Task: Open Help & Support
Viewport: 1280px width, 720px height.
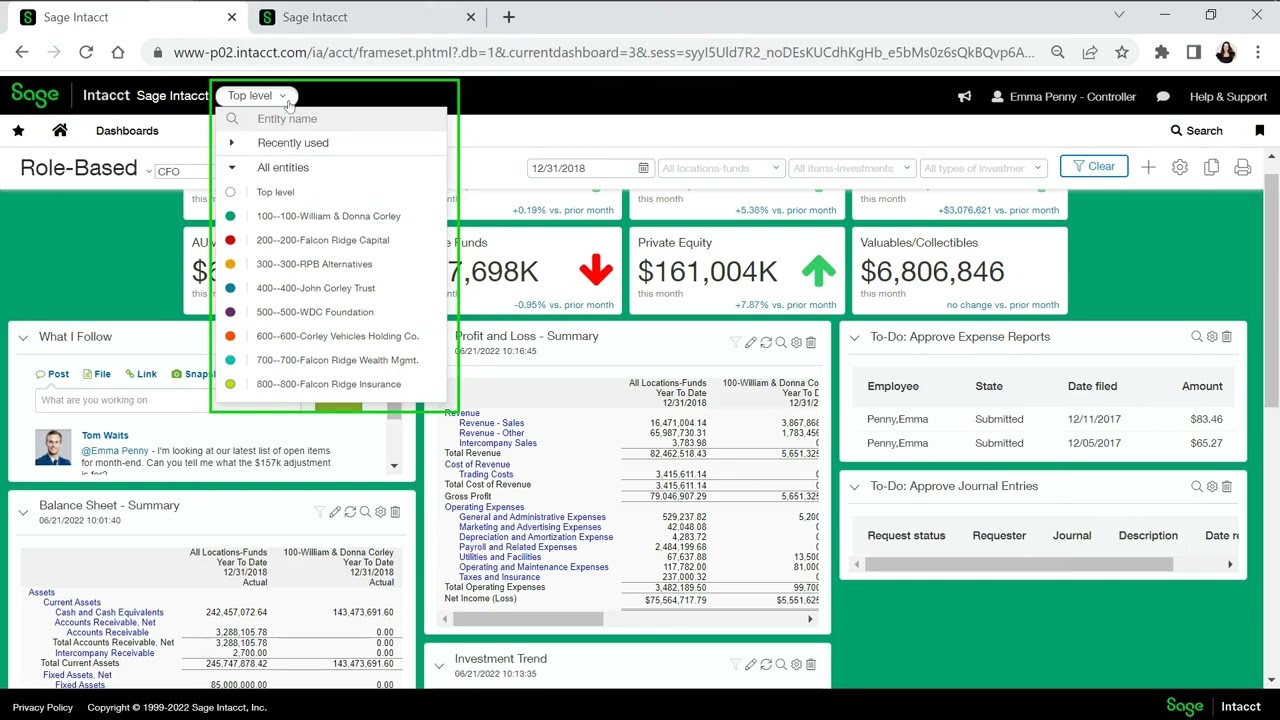Action: click(1228, 97)
